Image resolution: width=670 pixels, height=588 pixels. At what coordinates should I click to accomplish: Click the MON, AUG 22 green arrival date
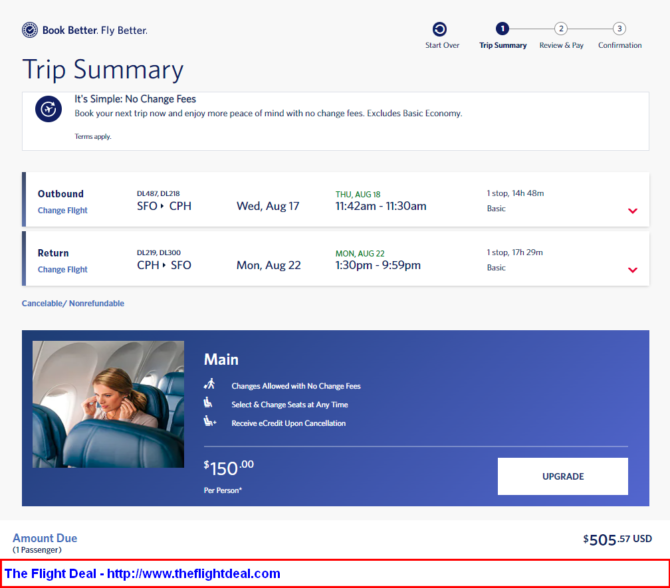360,253
